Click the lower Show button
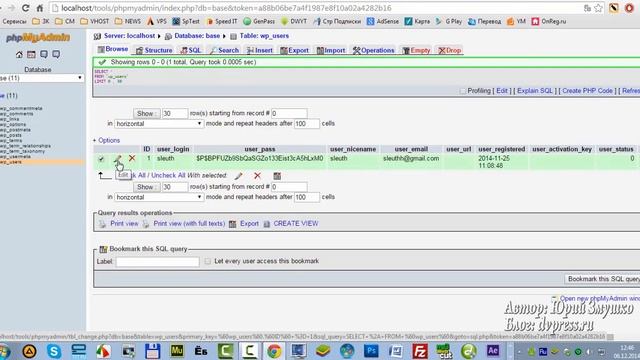This screenshot has width=640, height=360. [146, 187]
